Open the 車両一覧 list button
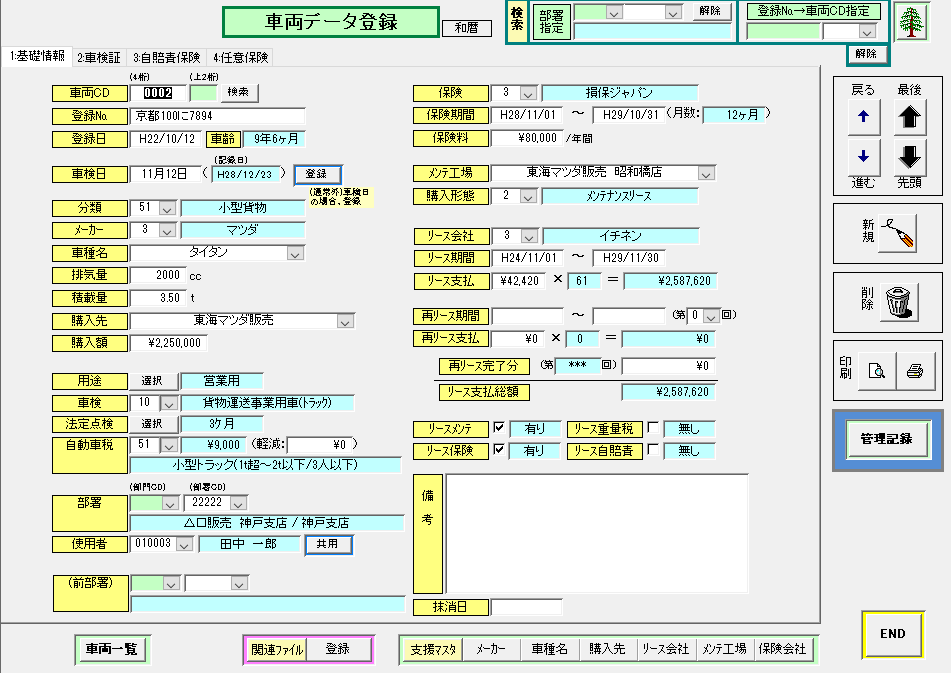The height and width of the screenshot is (673, 951). point(112,649)
